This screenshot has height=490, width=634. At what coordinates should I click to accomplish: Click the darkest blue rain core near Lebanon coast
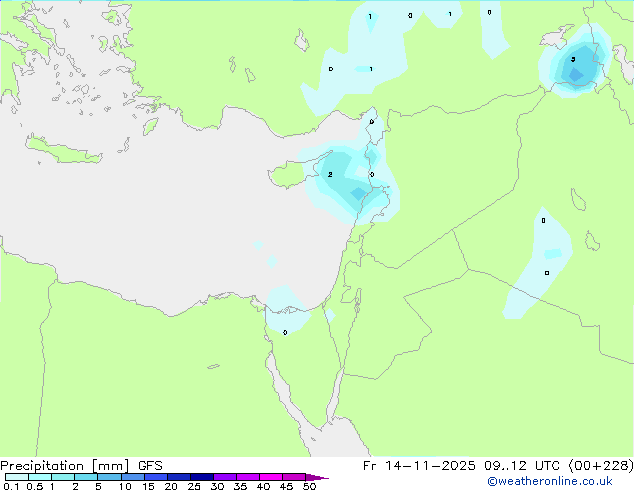(x=358, y=194)
